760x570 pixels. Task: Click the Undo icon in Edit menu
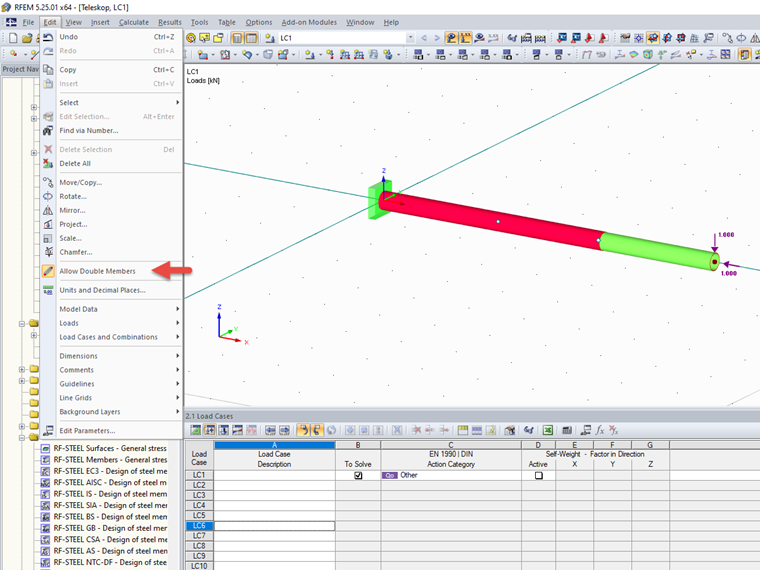[x=48, y=37]
